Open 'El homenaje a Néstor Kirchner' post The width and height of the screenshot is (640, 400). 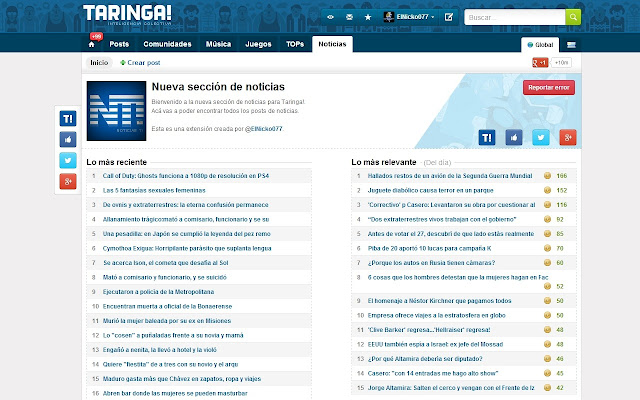coord(439,301)
